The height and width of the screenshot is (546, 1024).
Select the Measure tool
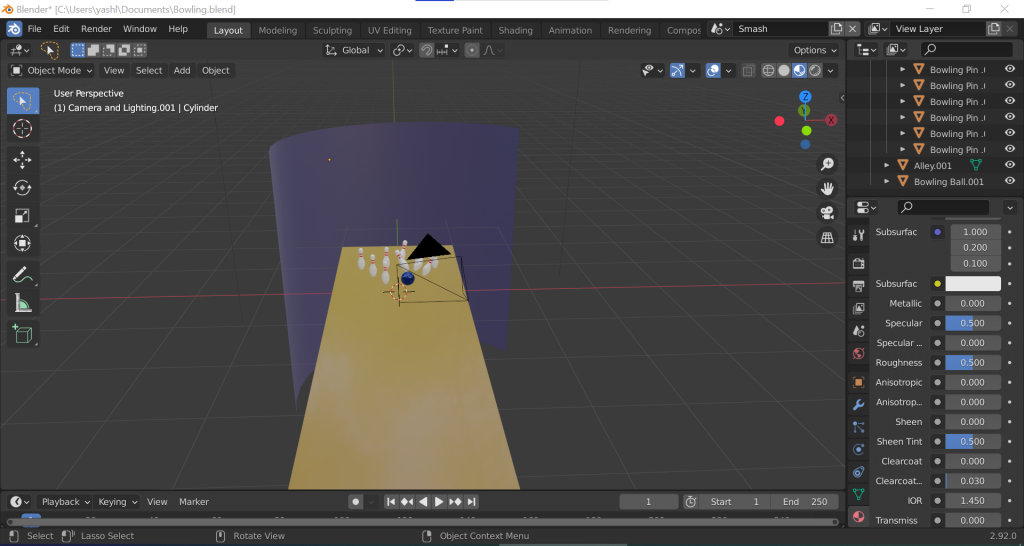pyautogui.click(x=22, y=303)
